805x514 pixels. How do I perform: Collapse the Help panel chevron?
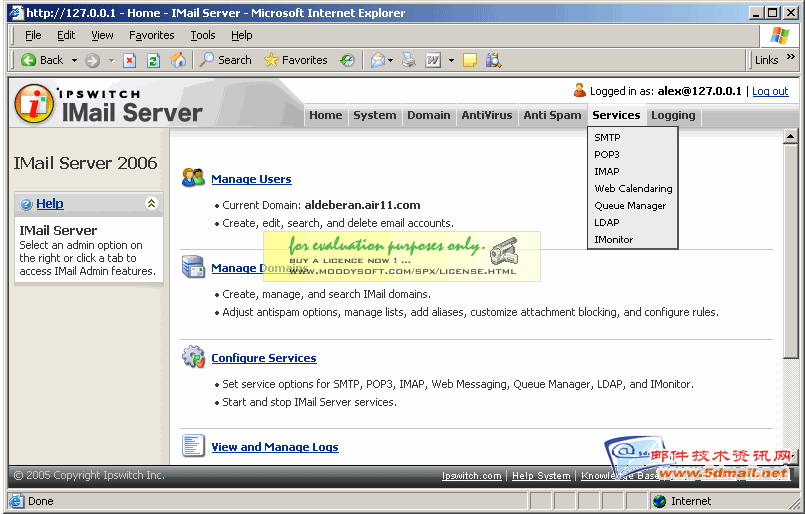pyautogui.click(x=151, y=203)
